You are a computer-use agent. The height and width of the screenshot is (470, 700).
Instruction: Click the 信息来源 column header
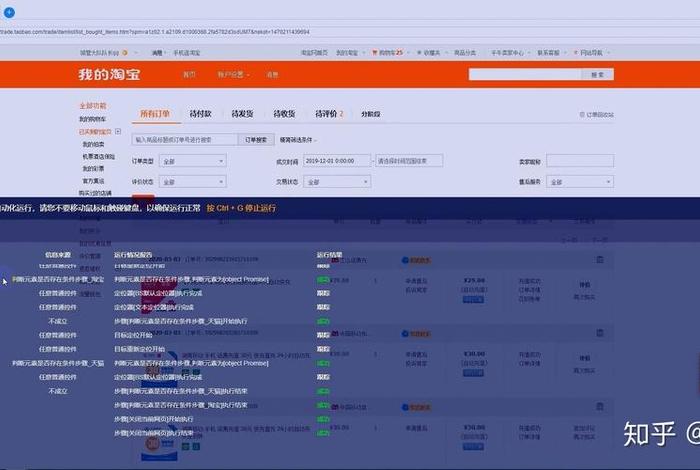pyautogui.click(x=58, y=254)
